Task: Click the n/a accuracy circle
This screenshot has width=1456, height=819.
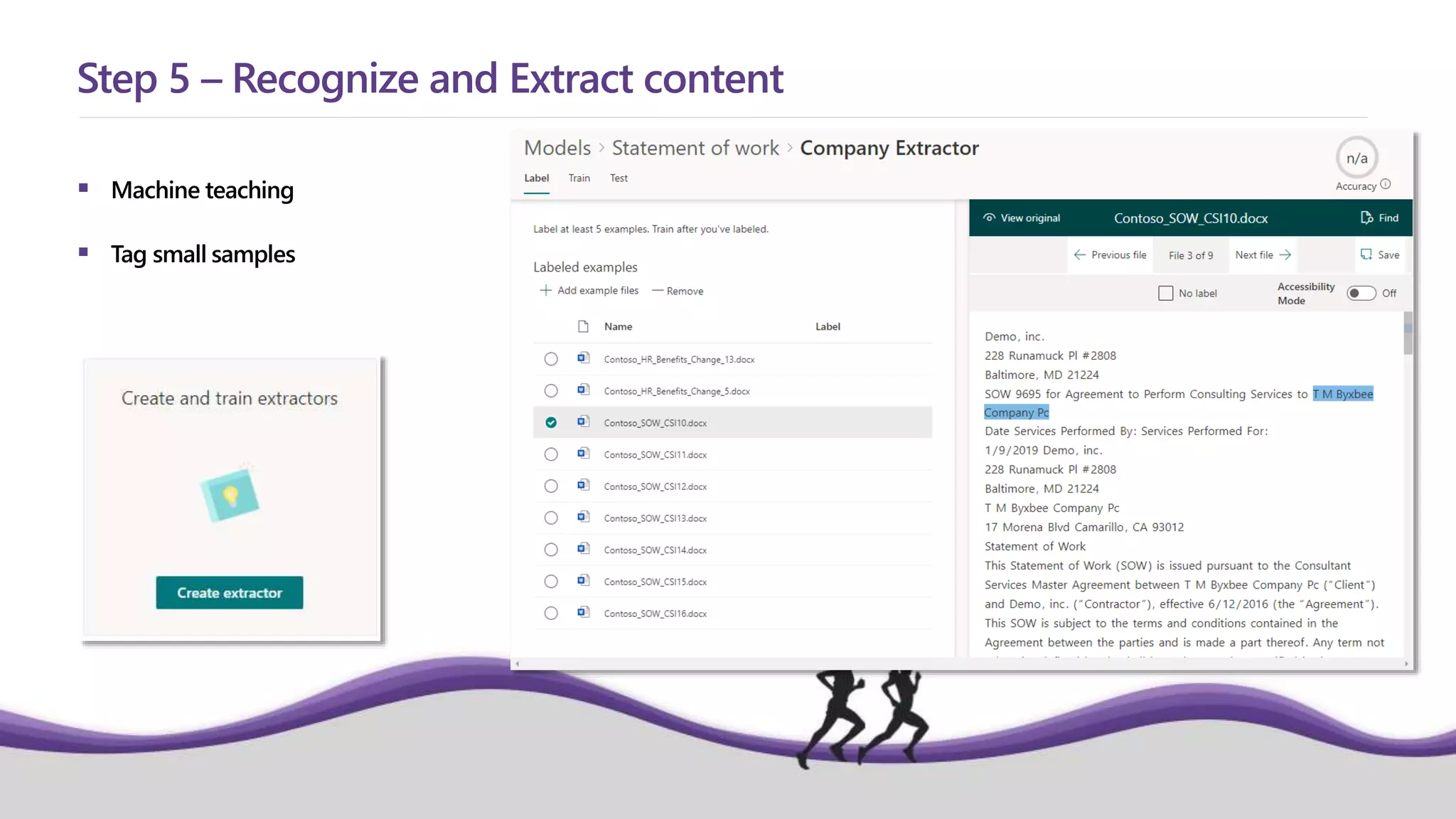Action: pos(1356,158)
